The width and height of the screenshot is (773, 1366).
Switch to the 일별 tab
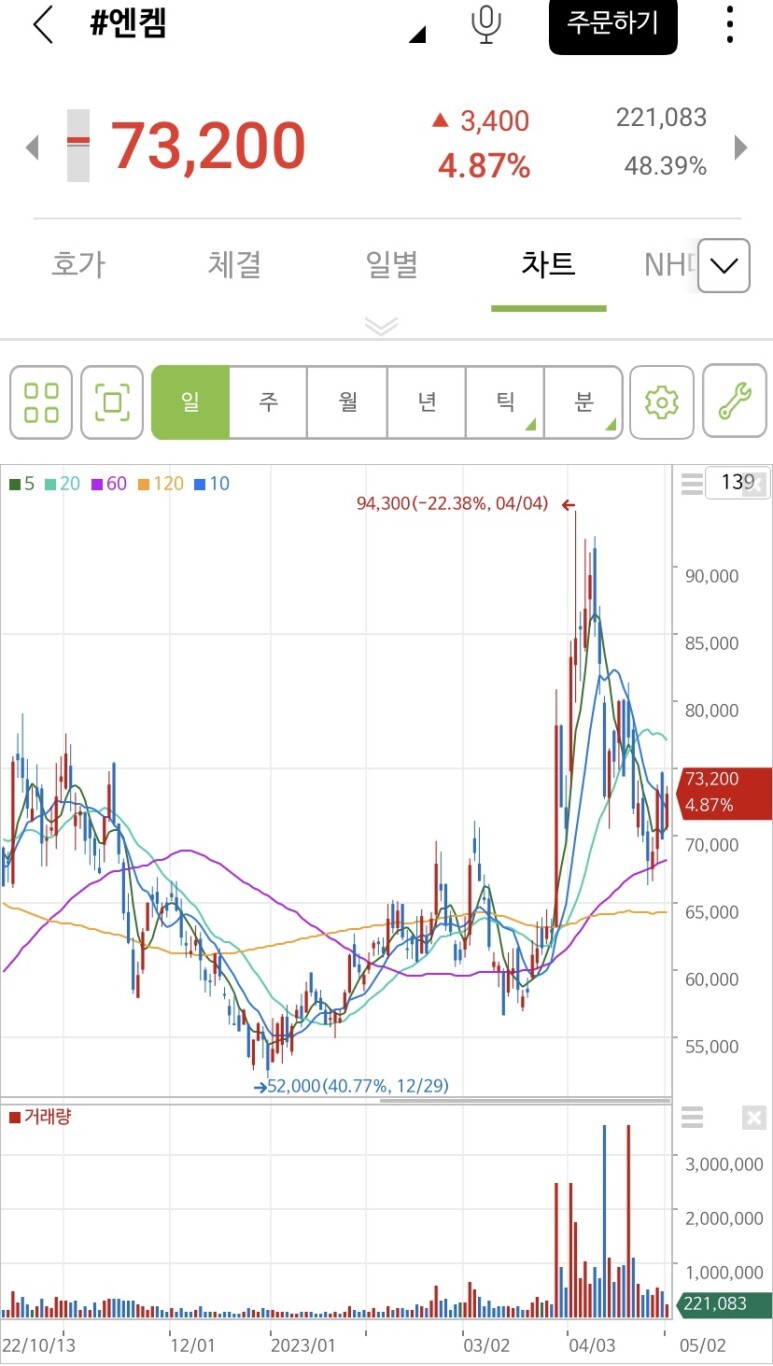tap(391, 264)
